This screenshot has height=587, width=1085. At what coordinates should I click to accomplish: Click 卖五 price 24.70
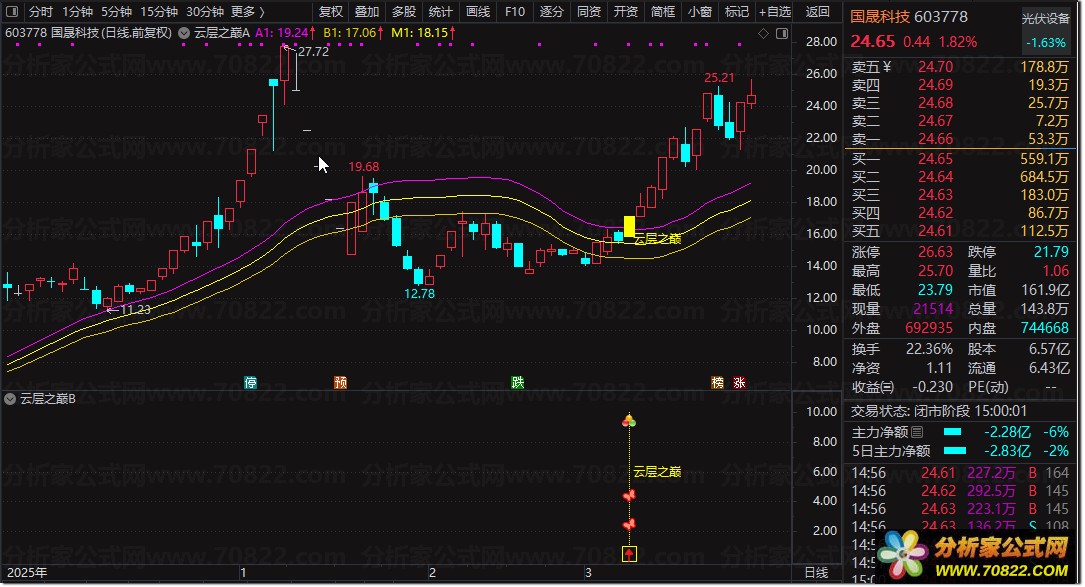[936, 67]
